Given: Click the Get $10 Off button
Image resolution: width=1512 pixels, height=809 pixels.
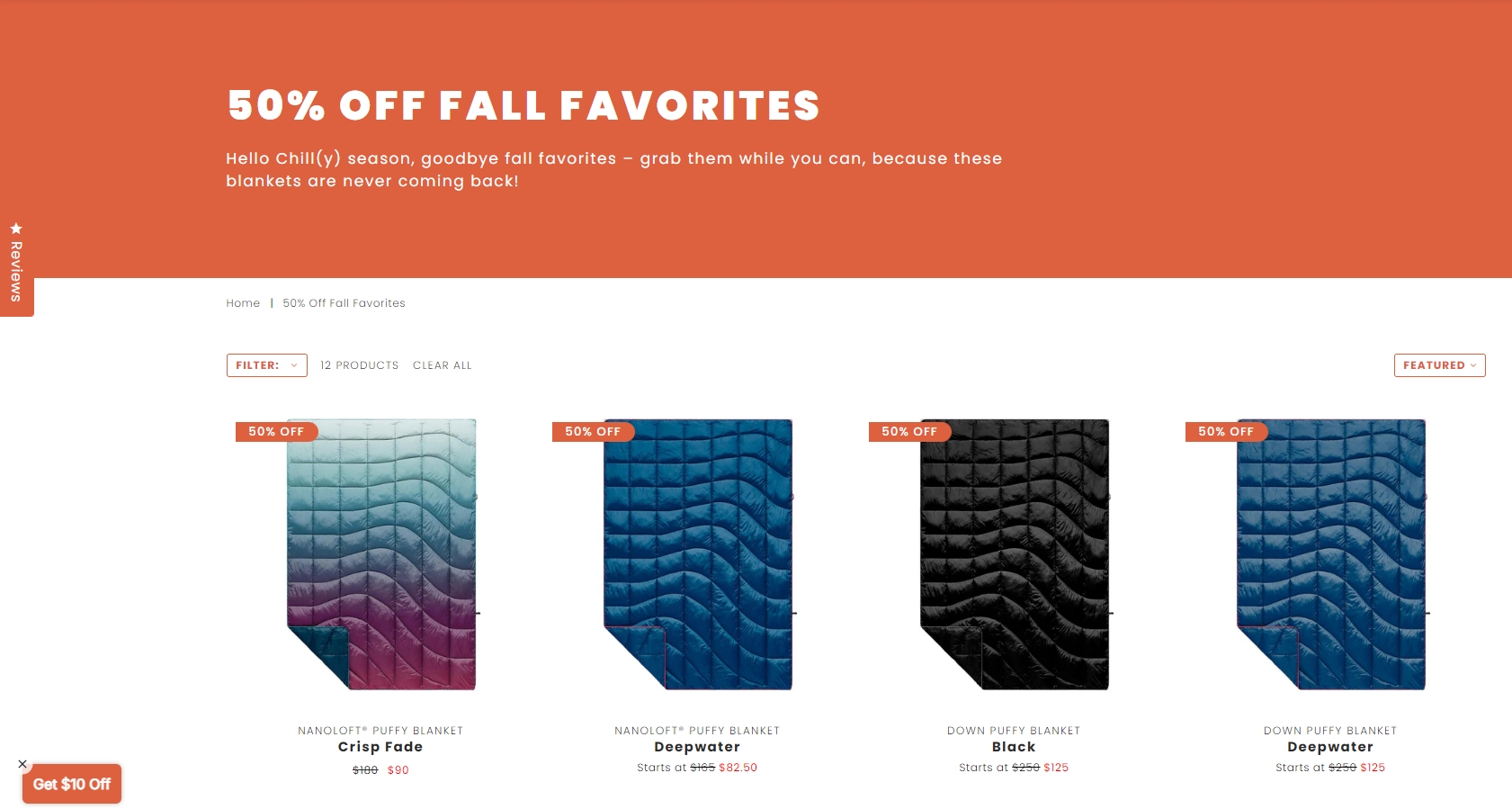Looking at the screenshot, I should [x=72, y=784].
